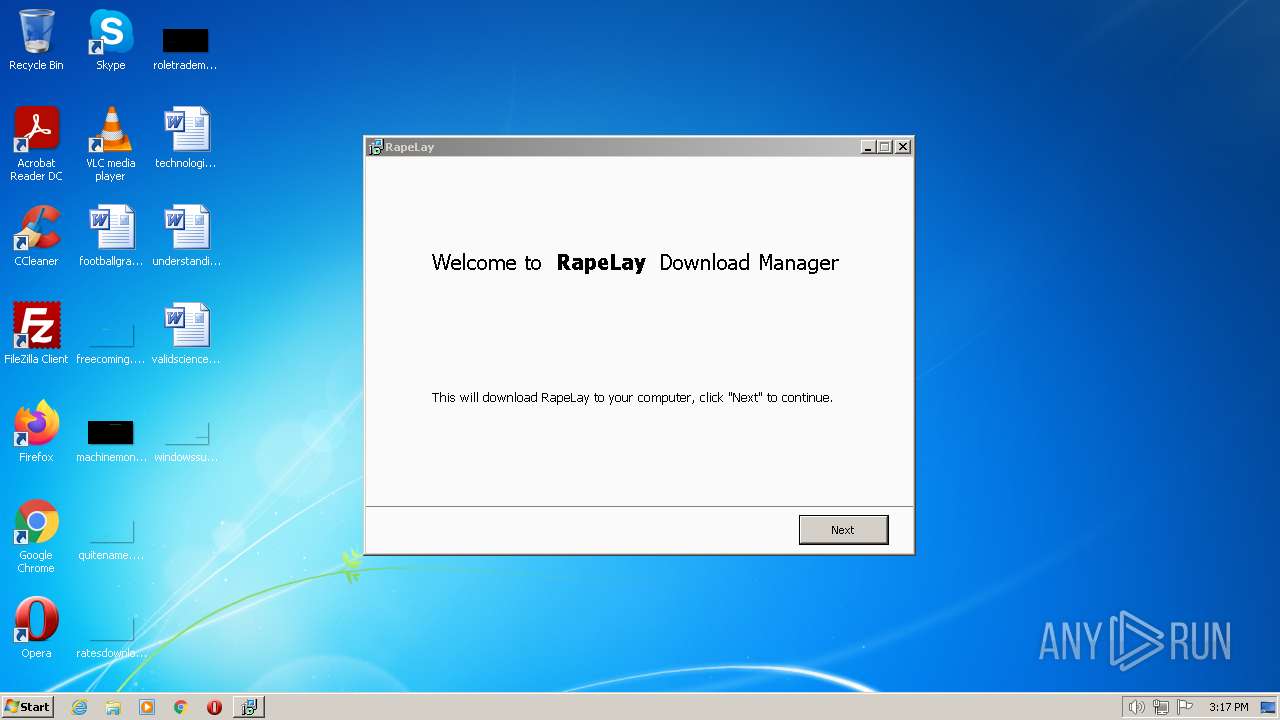Open Windows Explorer from the taskbar
Screen dimensions: 1280x720
tap(113, 707)
